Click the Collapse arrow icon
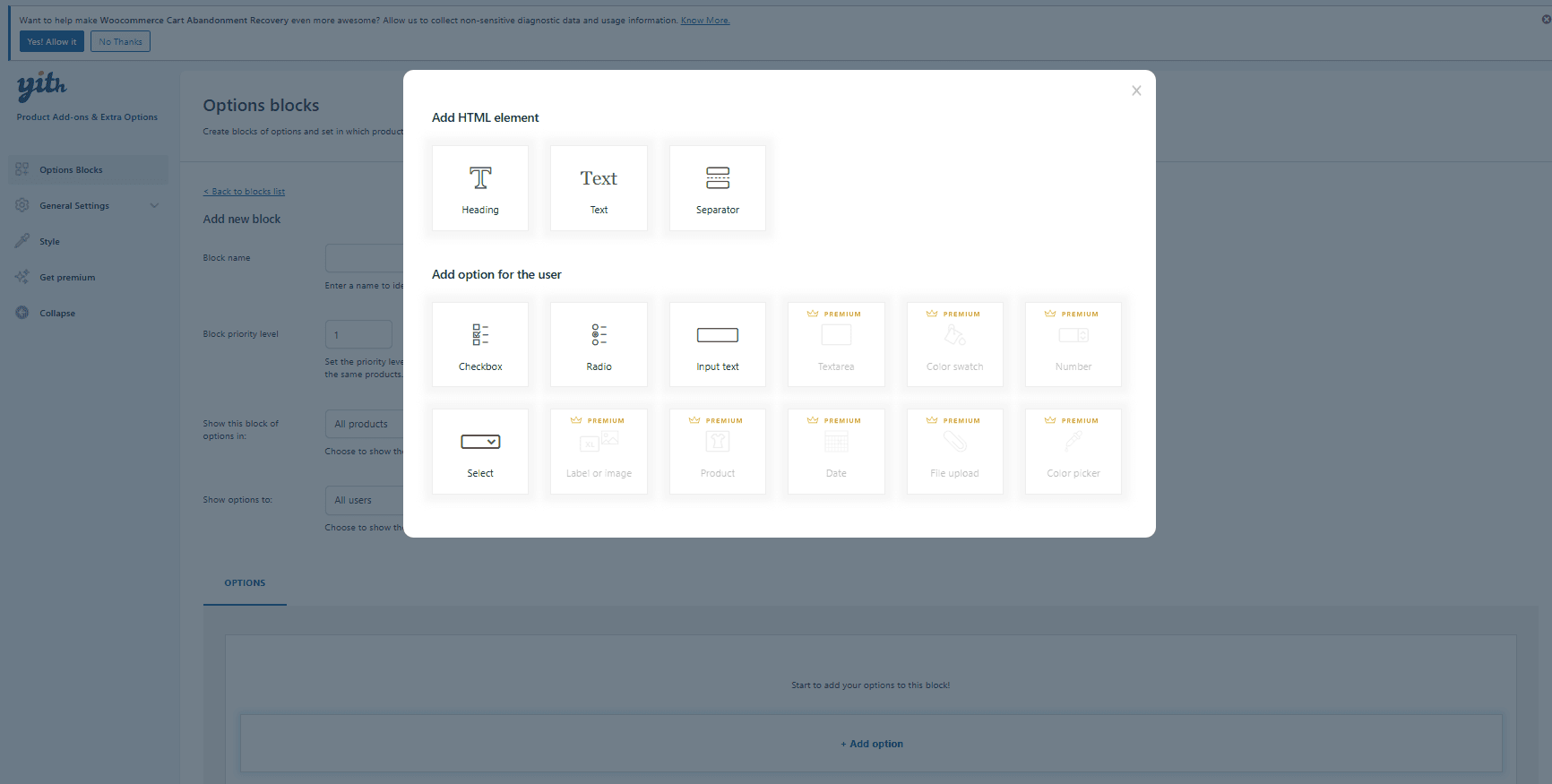This screenshot has width=1552, height=784. click(x=22, y=313)
